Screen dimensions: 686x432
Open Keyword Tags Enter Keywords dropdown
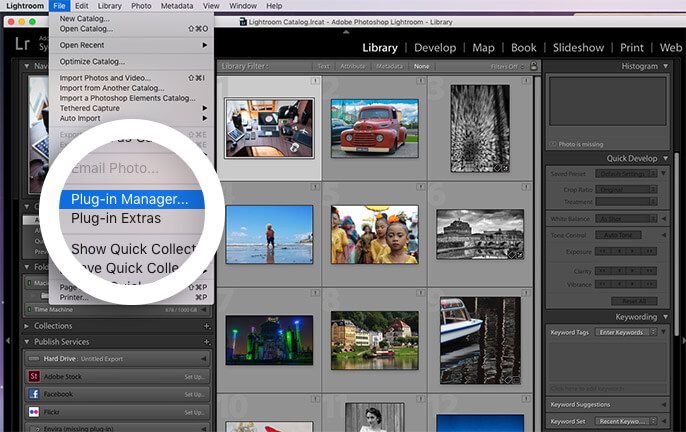[626, 332]
